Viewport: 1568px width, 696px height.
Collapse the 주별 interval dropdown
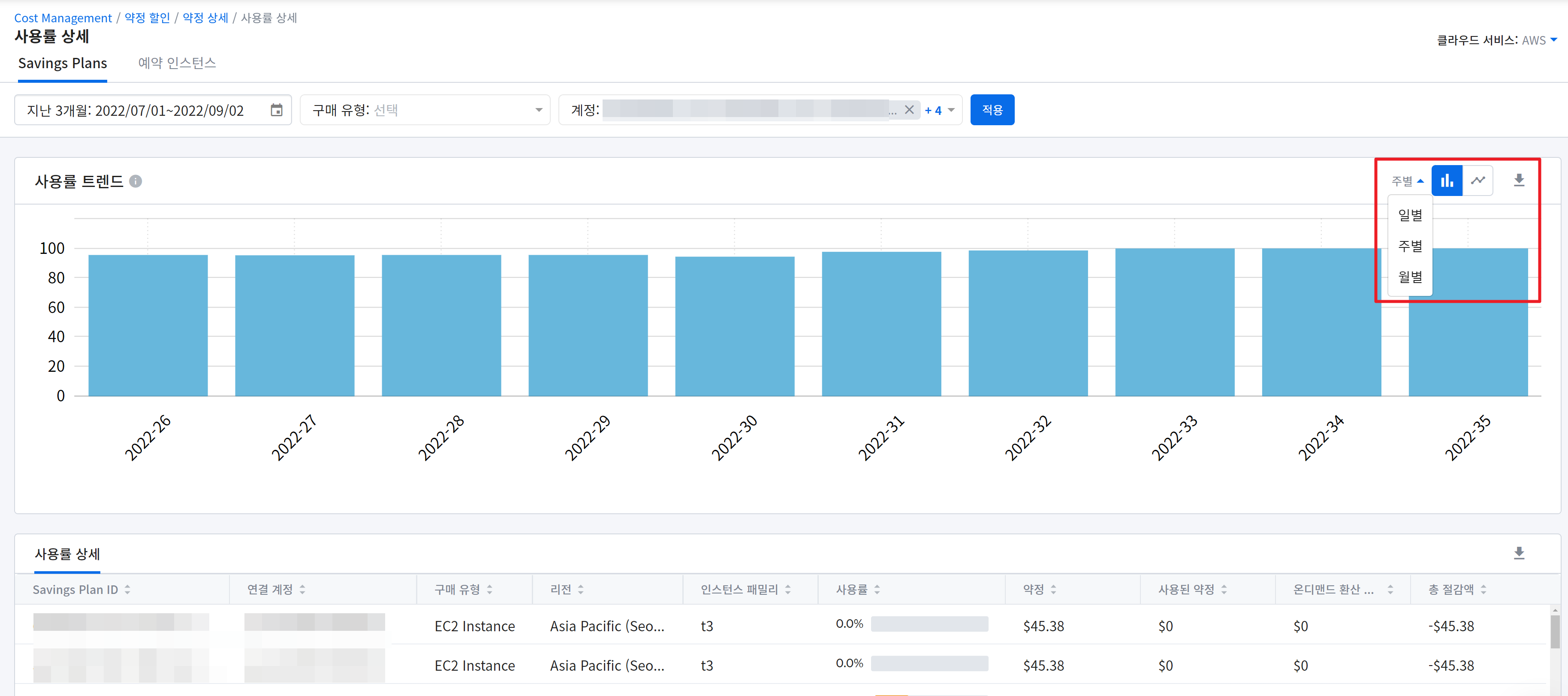[x=1407, y=181]
